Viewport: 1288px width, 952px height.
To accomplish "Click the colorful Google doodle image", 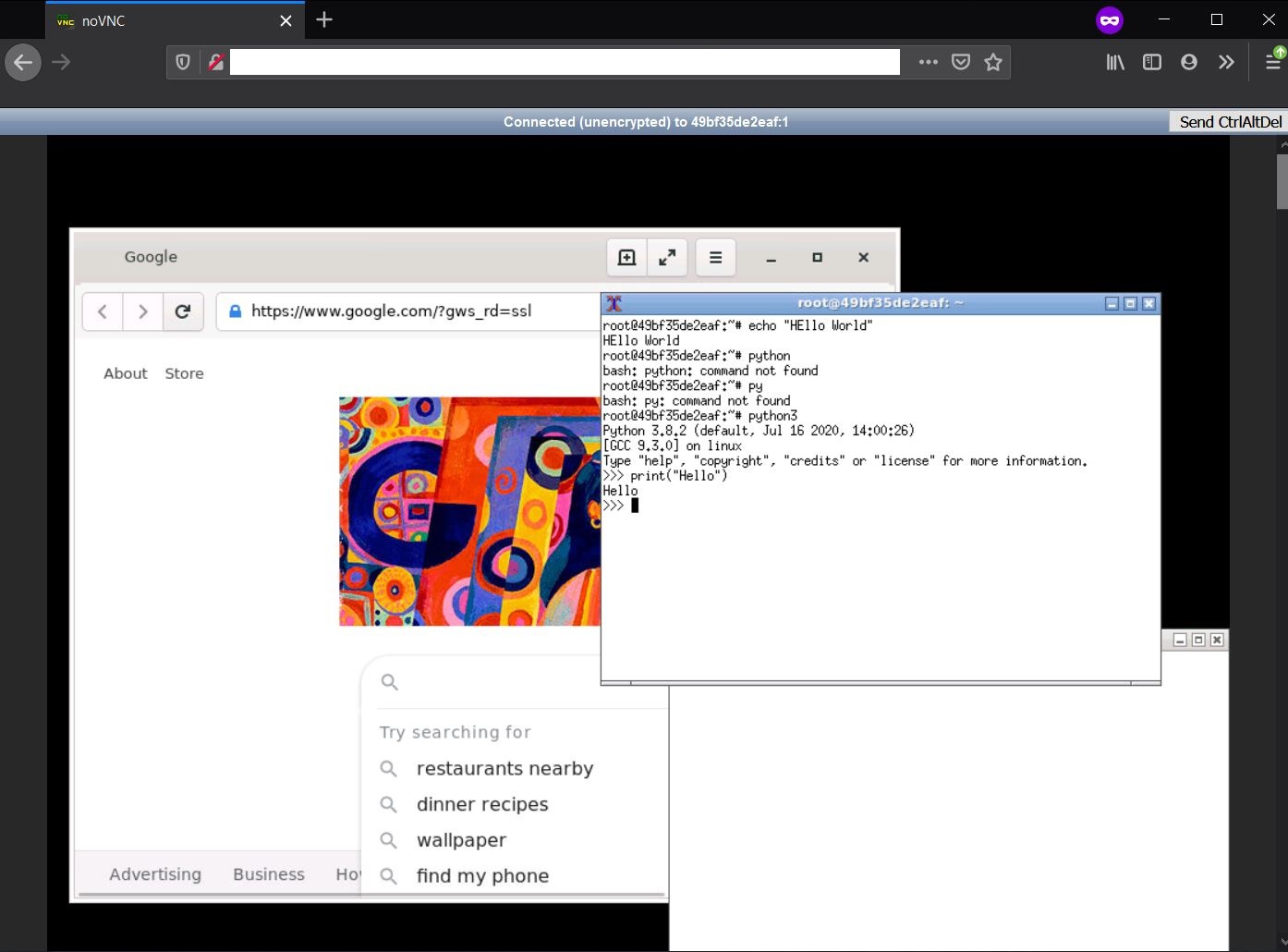I will pyautogui.click(x=469, y=511).
